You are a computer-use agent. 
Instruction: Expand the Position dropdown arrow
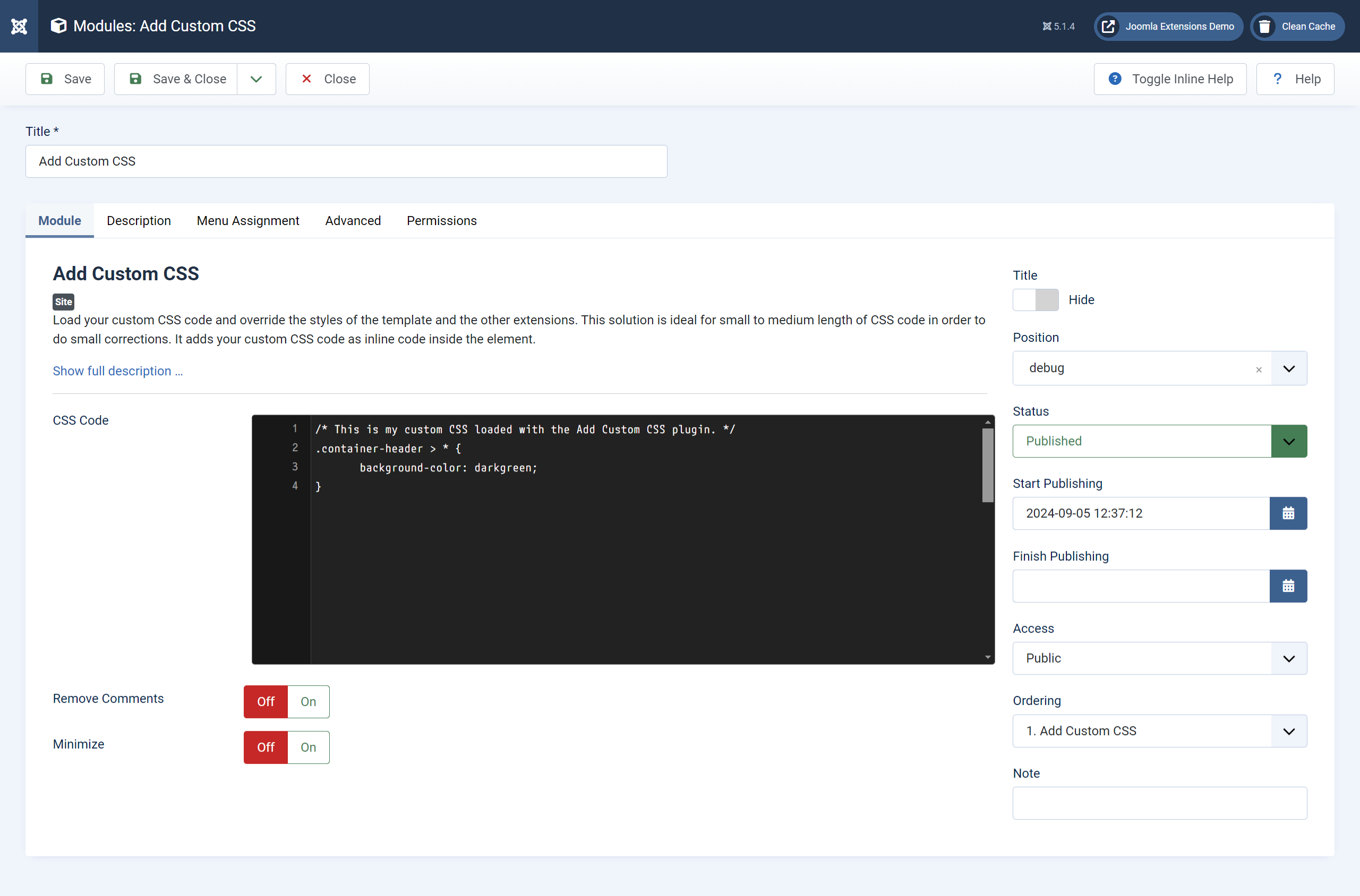pos(1289,368)
